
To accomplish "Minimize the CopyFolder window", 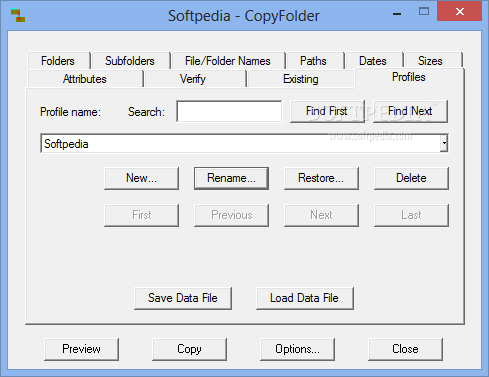I will coord(397,13).
